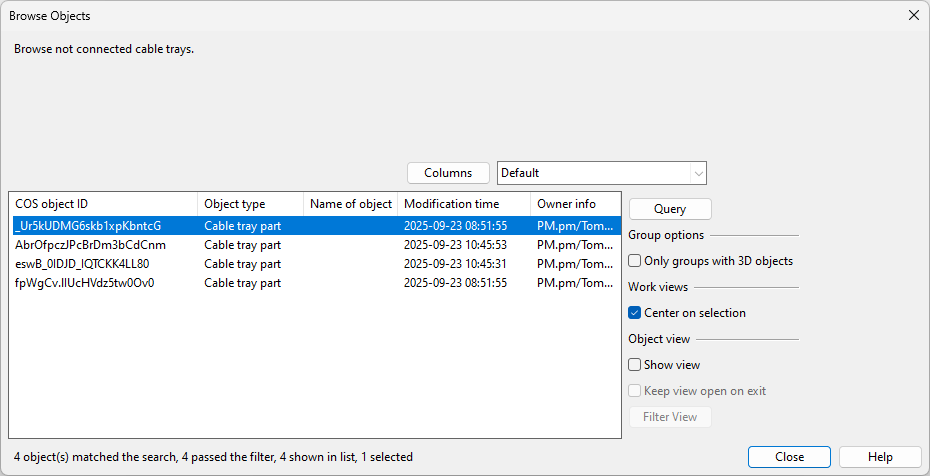
Task: Open the Default column layout dropdown
Action: [601, 173]
